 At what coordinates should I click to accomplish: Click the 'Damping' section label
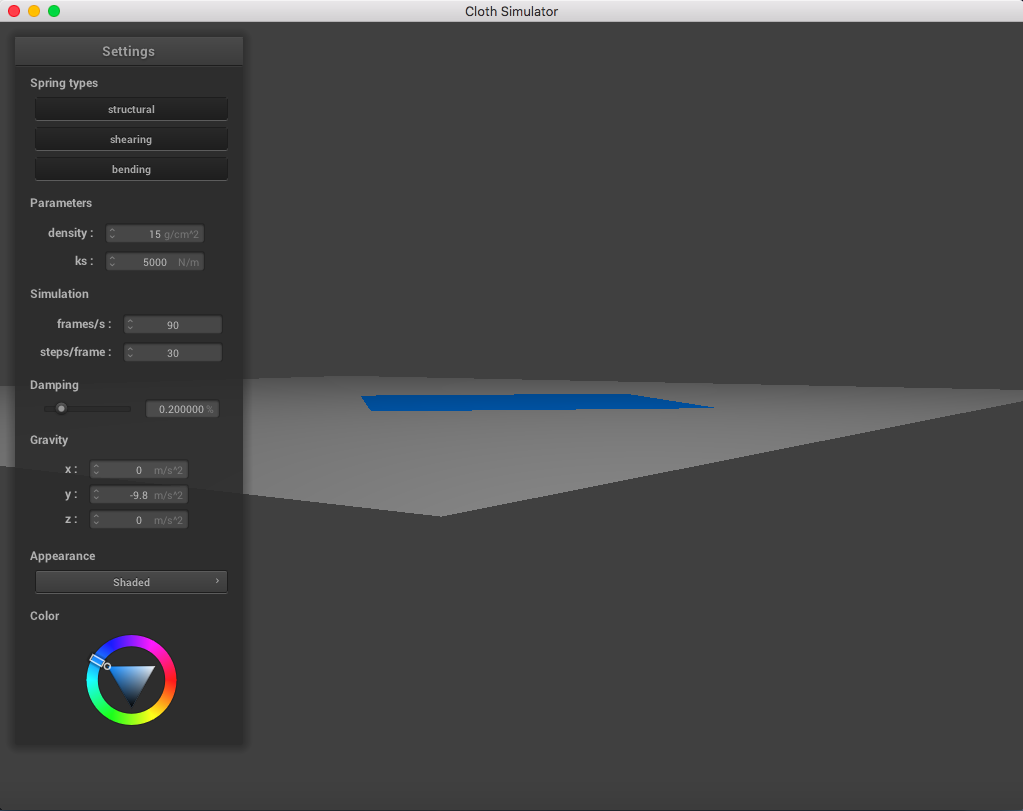point(54,385)
